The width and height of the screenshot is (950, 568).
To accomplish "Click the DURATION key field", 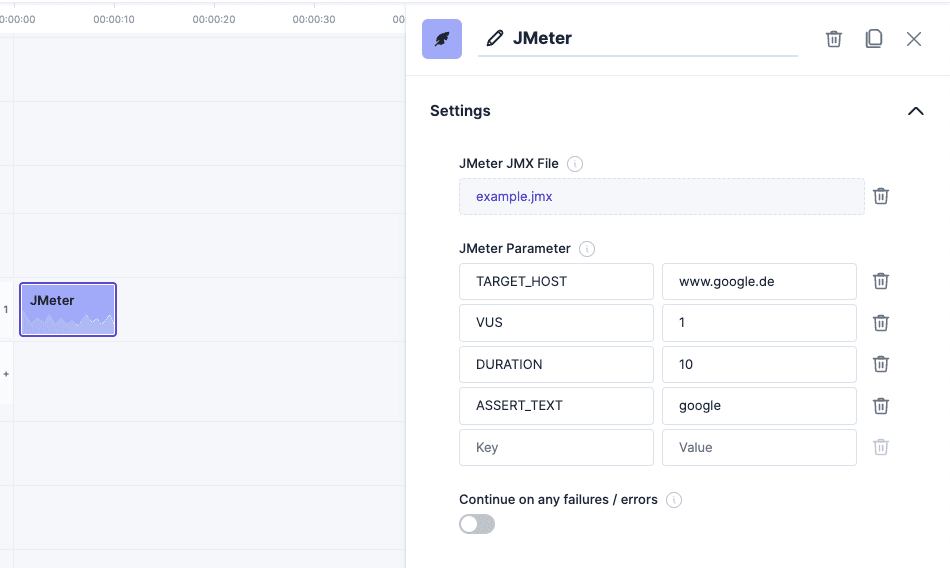I will coord(556,364).
